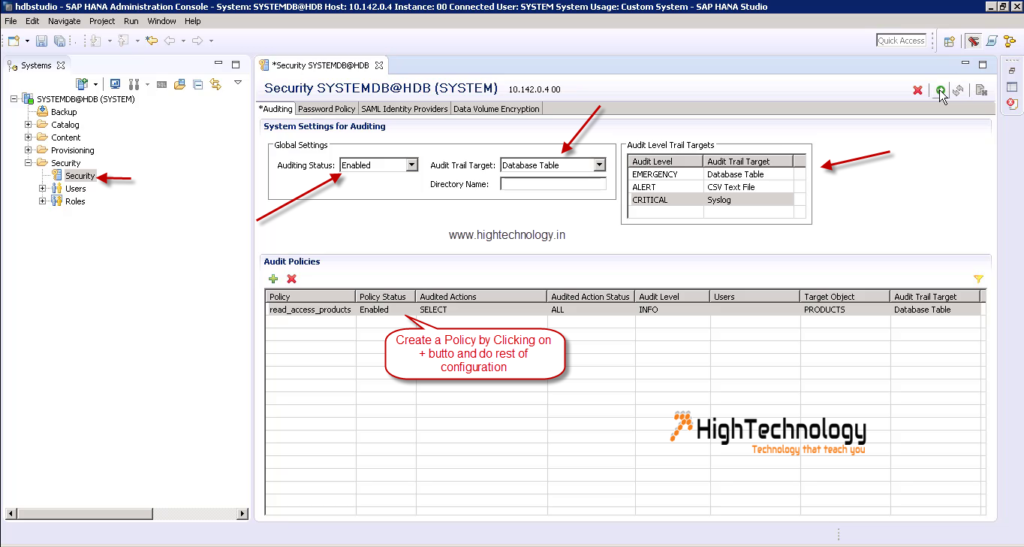1024x547 pixels.
Task: Open the Run menu
Action: [131, 21]
